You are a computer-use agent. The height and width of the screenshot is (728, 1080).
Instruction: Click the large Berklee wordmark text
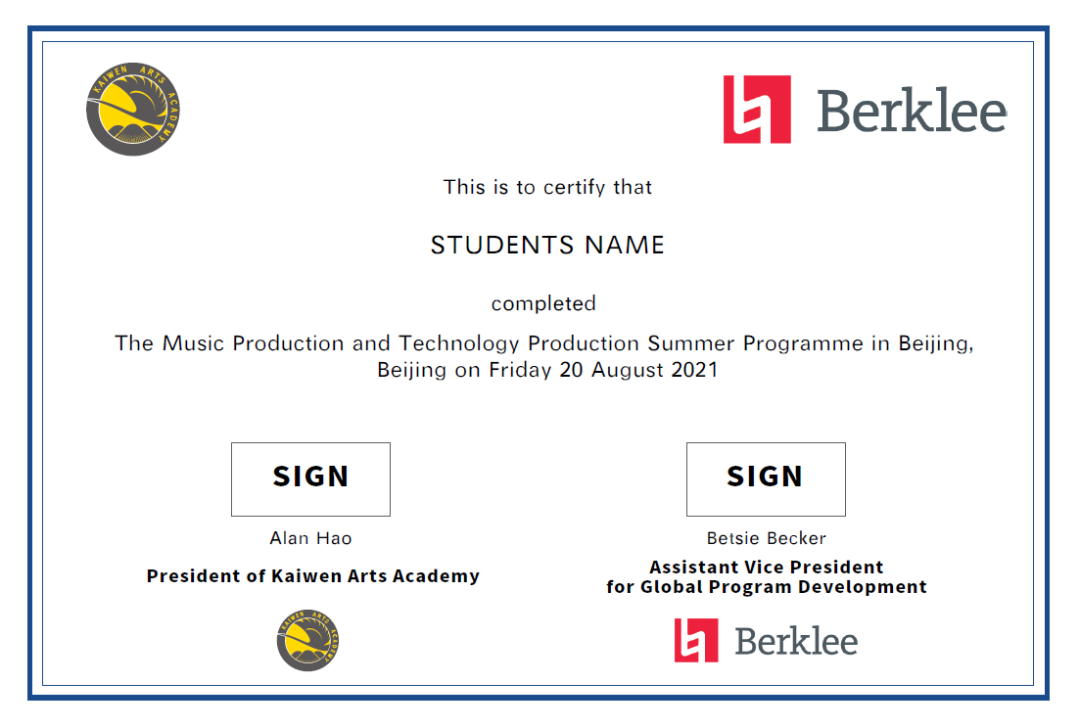(x=912, y=110)
